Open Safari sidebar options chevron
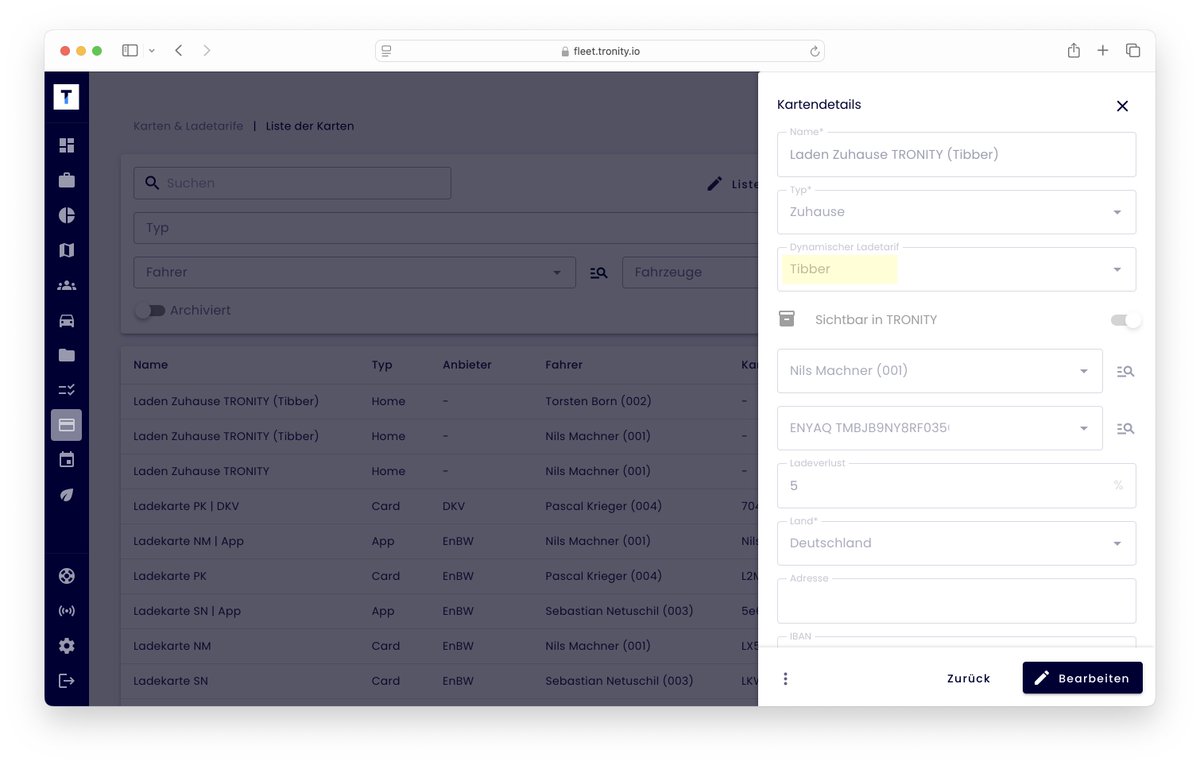 pos(152,50)
